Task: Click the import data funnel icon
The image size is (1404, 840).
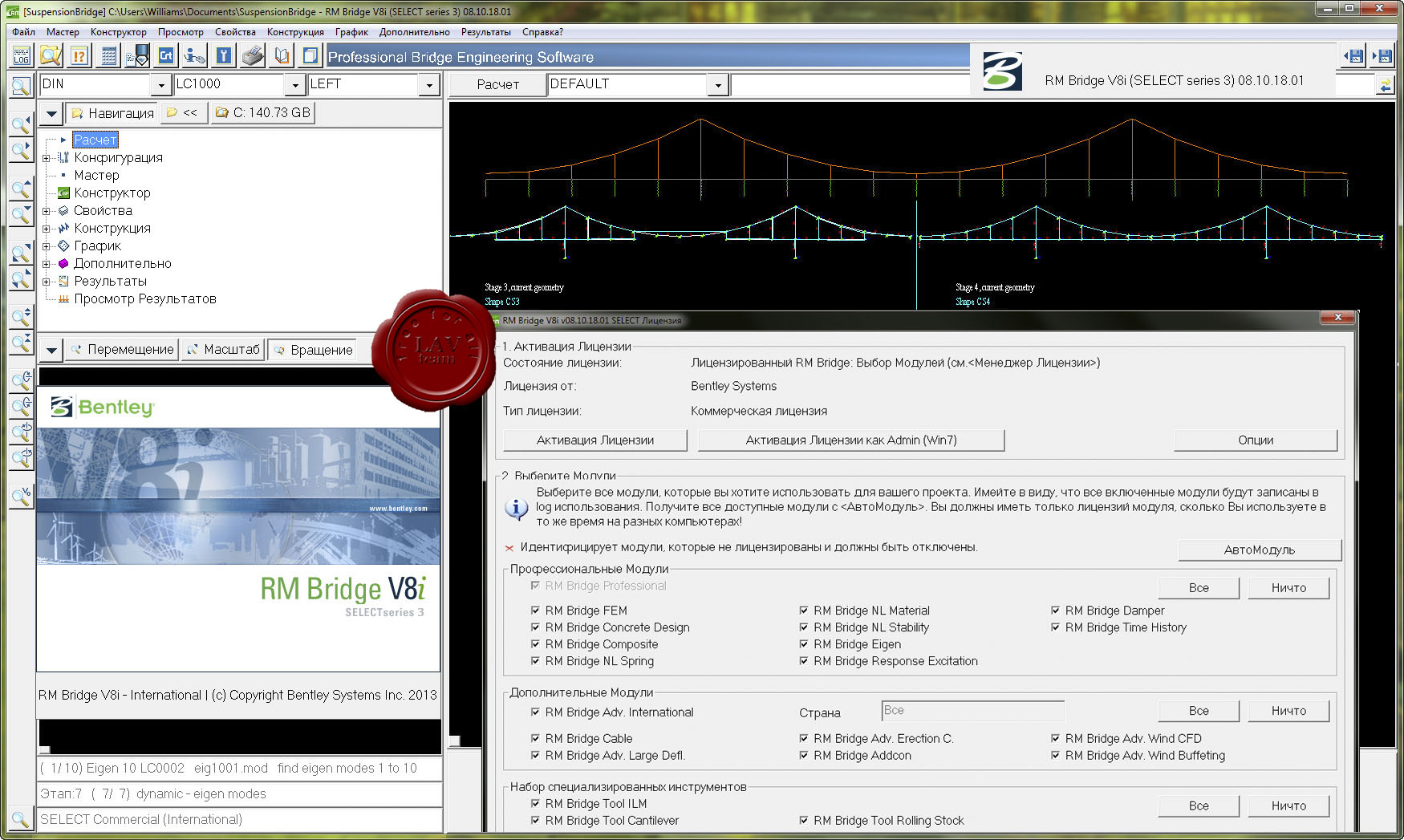Action: [x=137, y=55]
